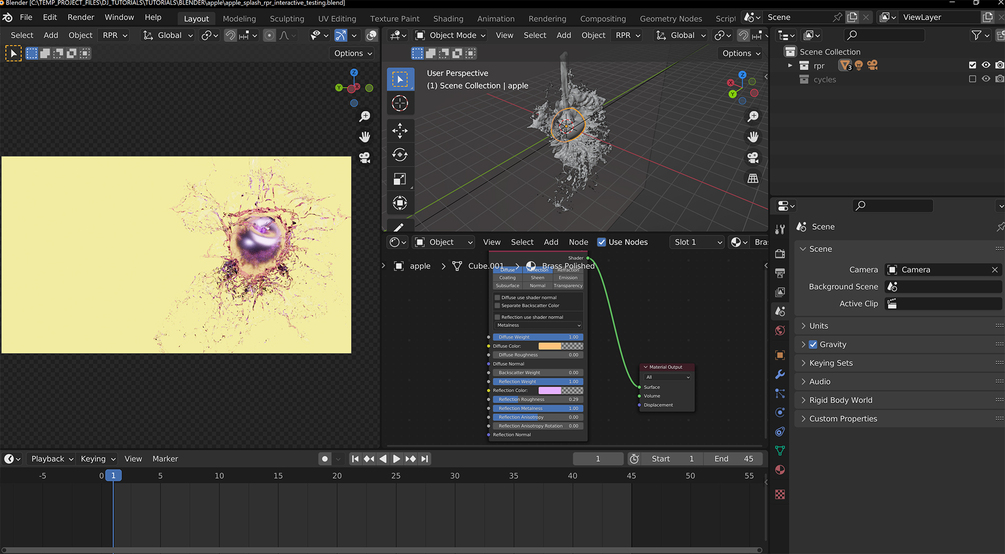Click the End frame field
Viewport: 1005px width, 554px height.
pos(735,459)
